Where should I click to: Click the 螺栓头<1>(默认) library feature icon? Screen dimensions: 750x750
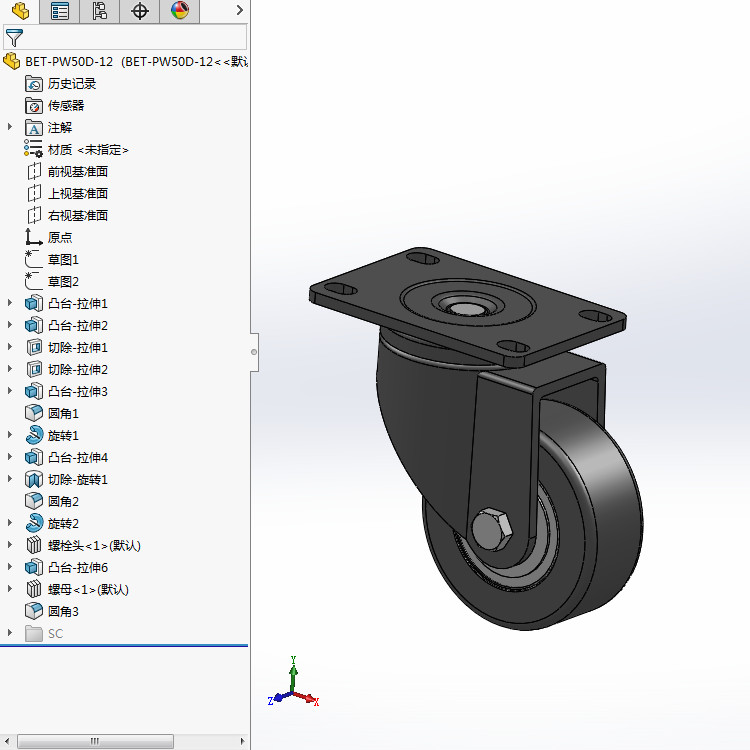pos(34,545)
